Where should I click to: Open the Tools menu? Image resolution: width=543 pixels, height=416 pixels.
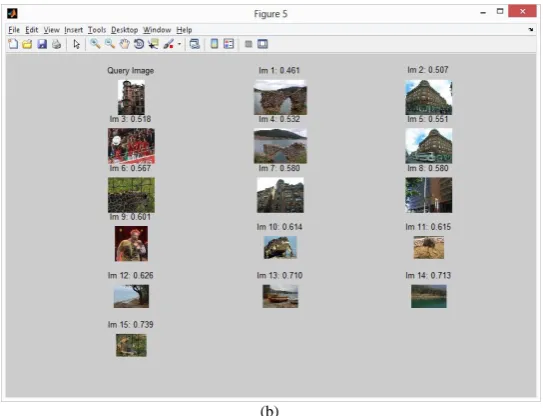[x=97, y=30]
